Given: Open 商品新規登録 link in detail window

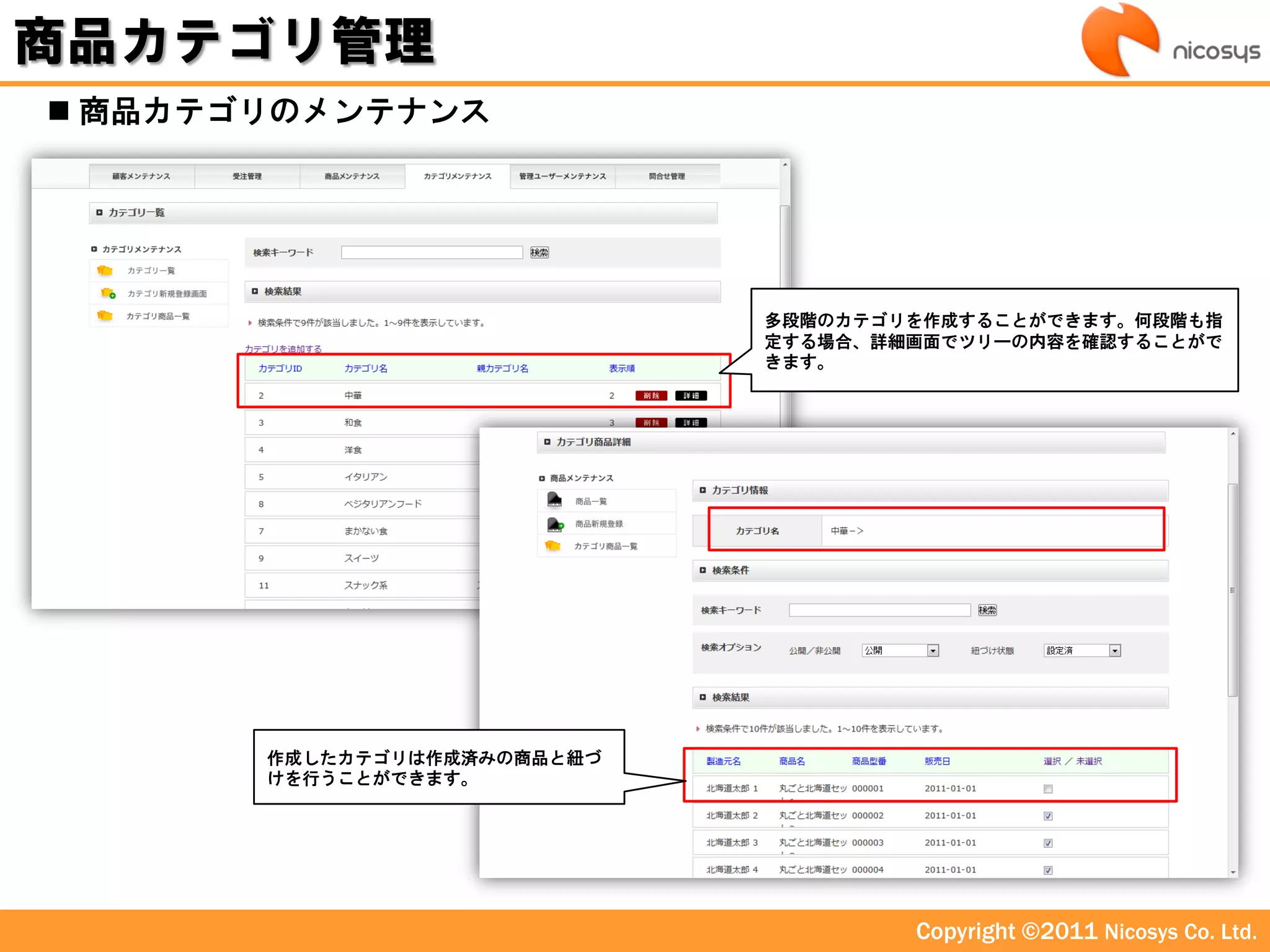Looking at the screenshot, I should (599, 524).
